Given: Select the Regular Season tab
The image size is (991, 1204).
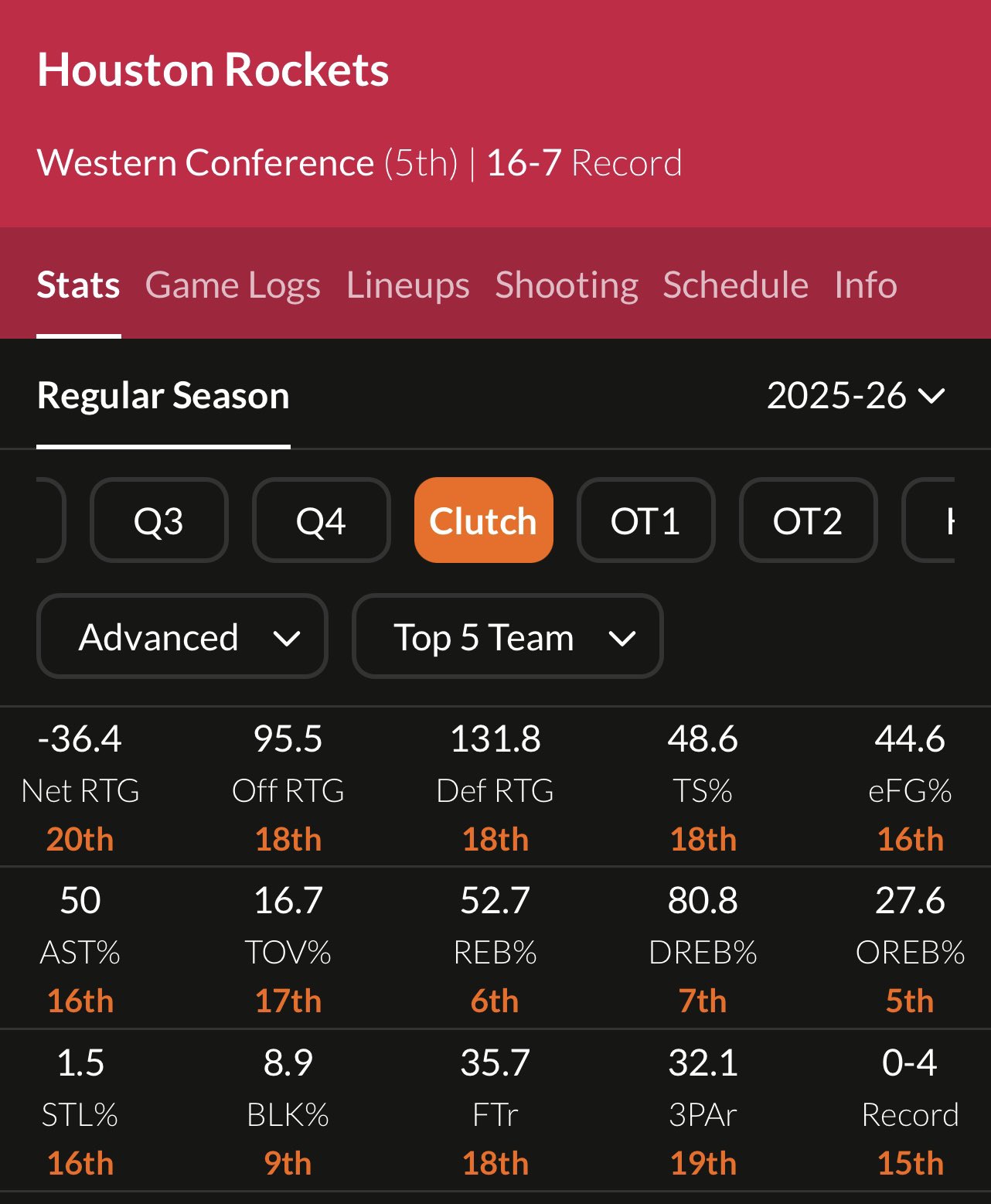Looking at the screenshot, I should (x=163, y=396).
